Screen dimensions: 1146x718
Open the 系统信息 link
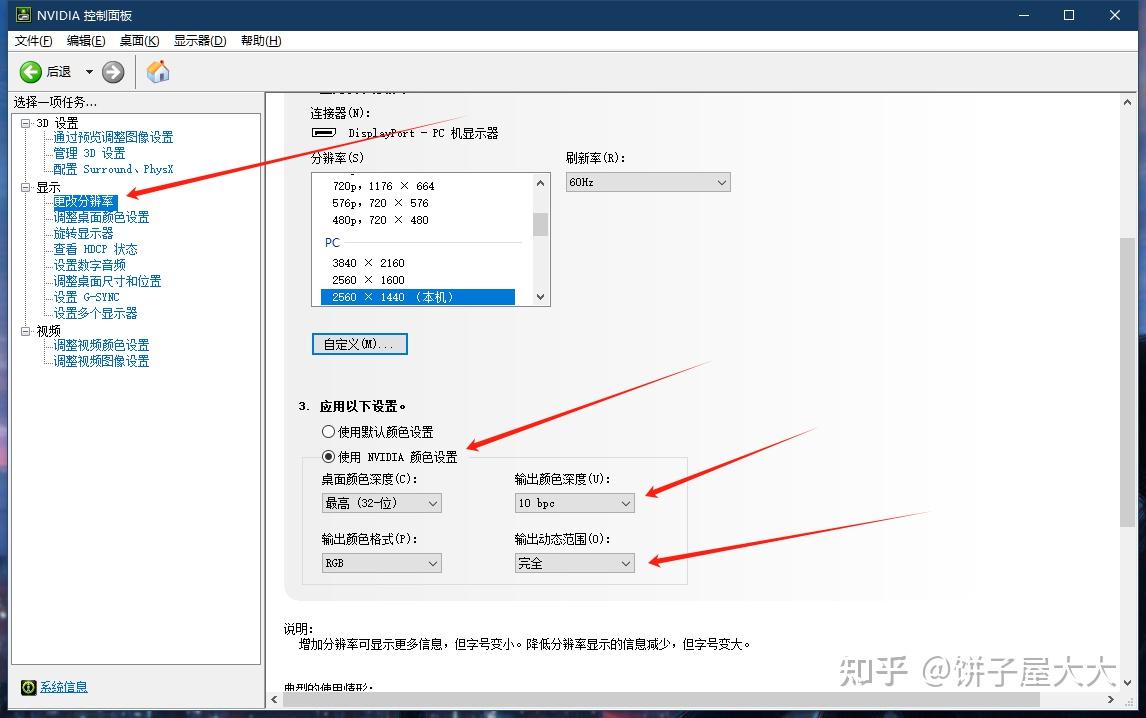click(64, 687)
